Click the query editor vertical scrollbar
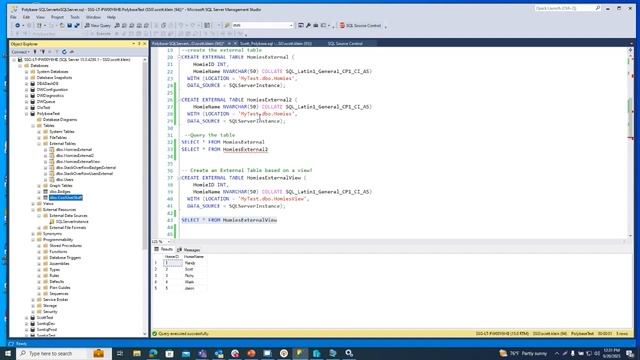 point(630,143)
